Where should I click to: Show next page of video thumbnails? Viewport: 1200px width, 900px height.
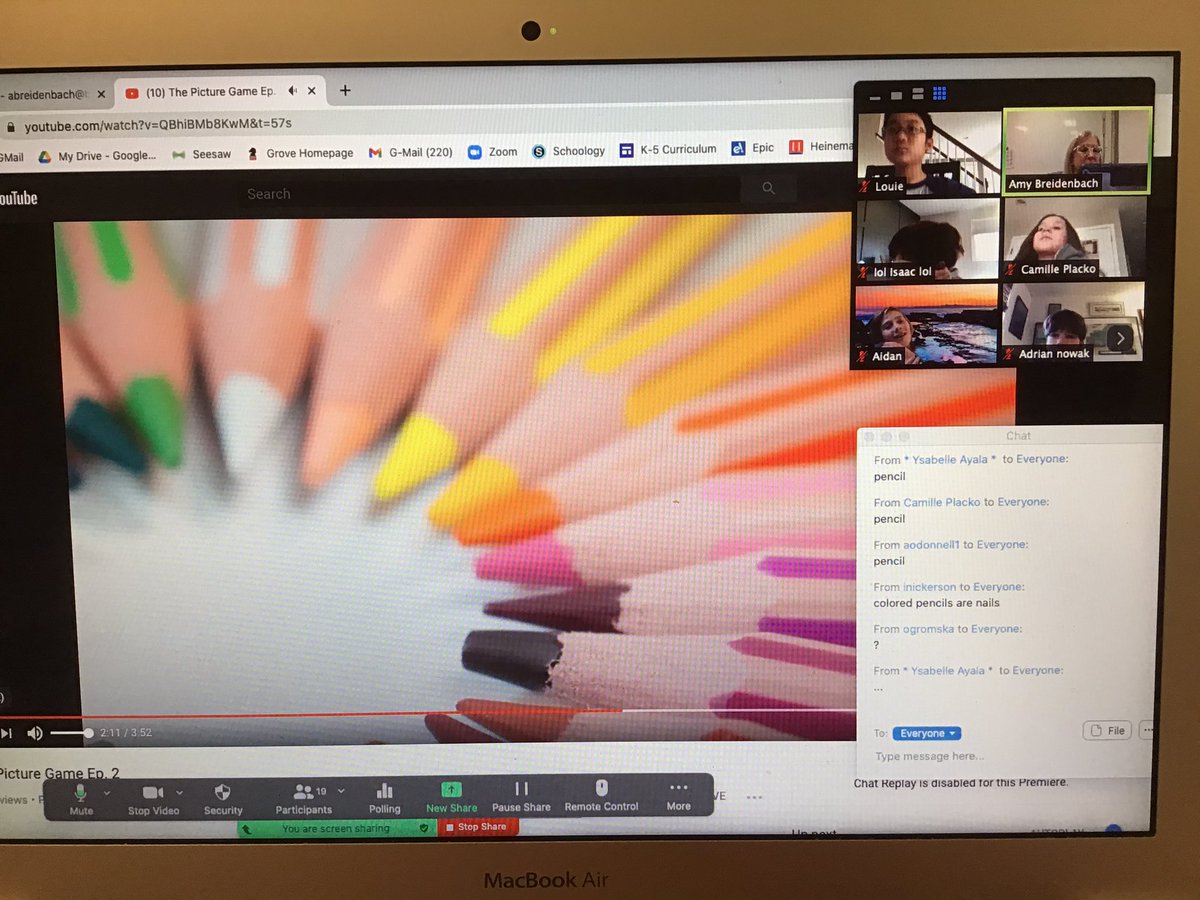tap(1120, 339)
